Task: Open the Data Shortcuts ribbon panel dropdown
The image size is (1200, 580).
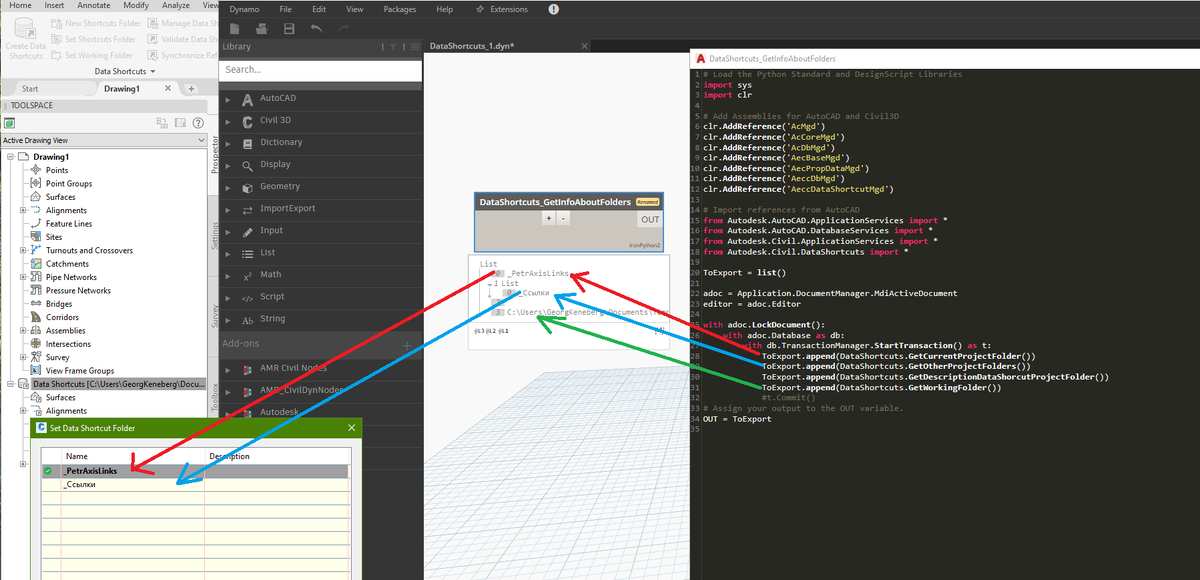Action: (125, 72)
